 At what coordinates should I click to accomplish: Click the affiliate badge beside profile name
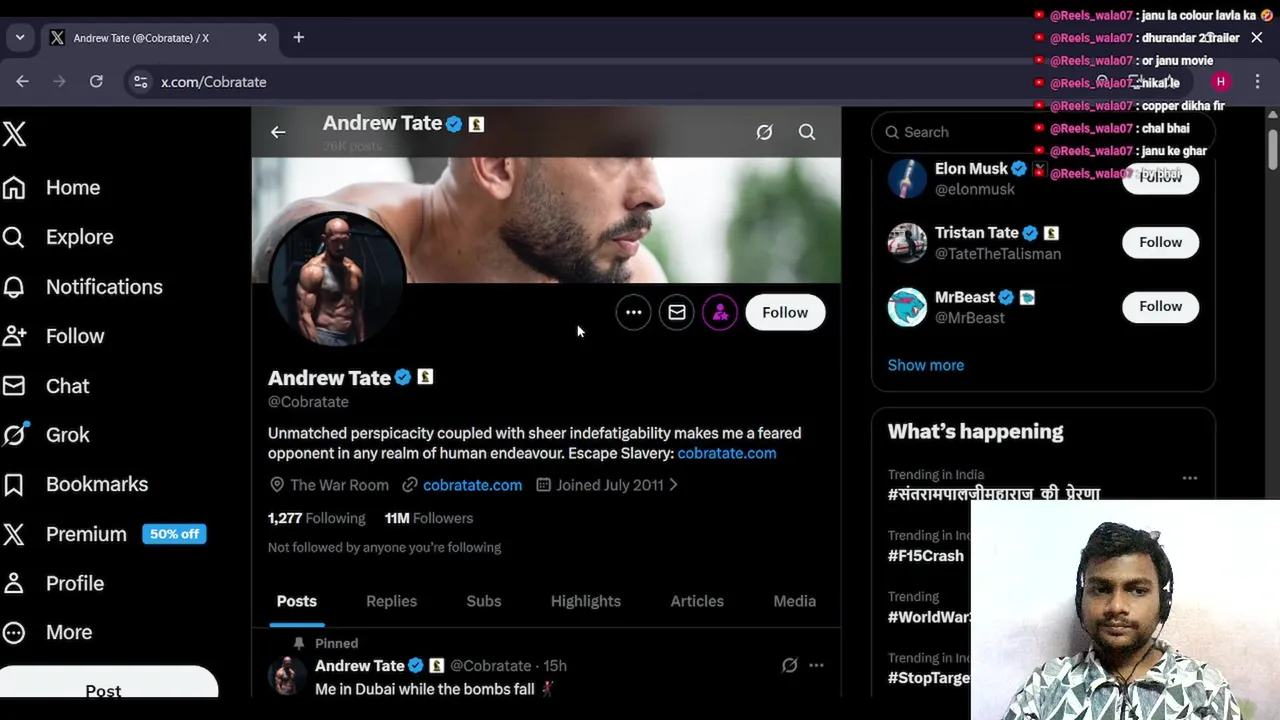tap(425, 377)
